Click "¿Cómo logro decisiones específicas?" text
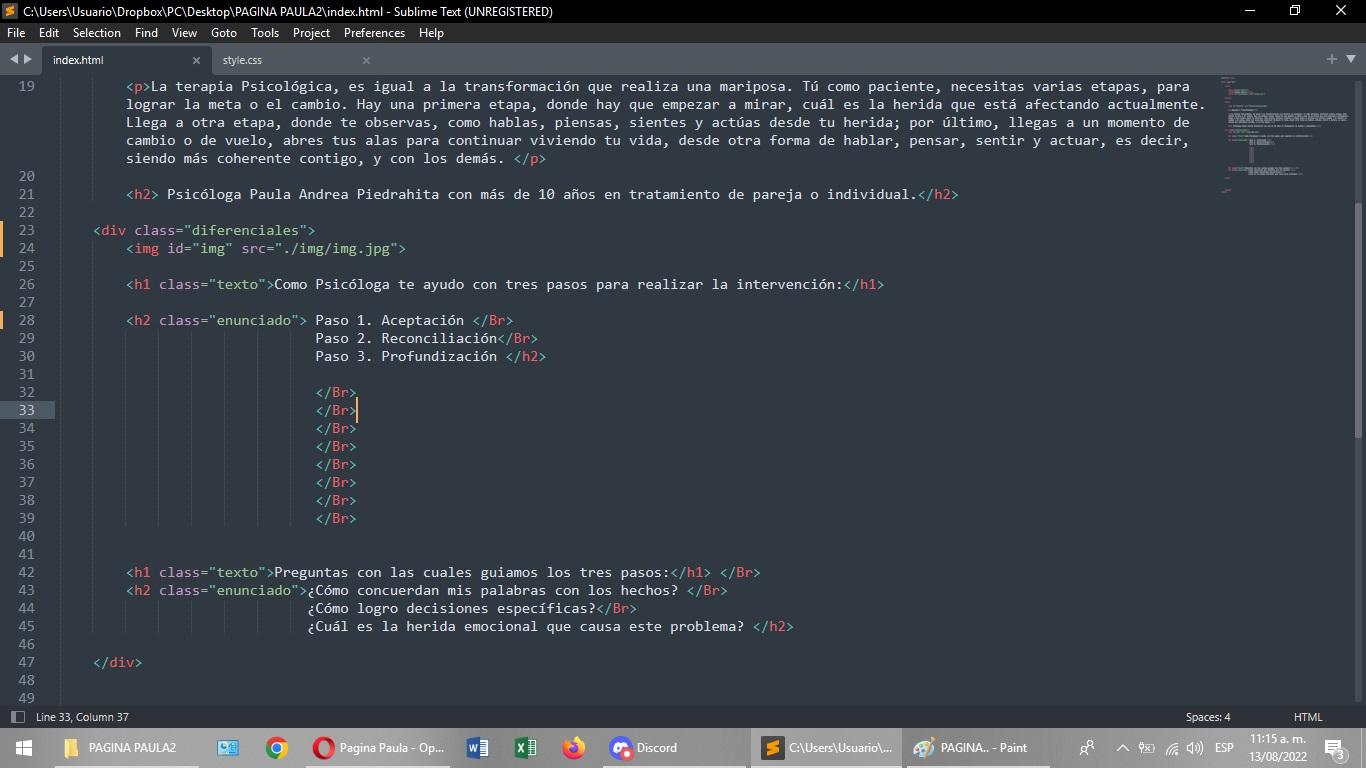 451,608
